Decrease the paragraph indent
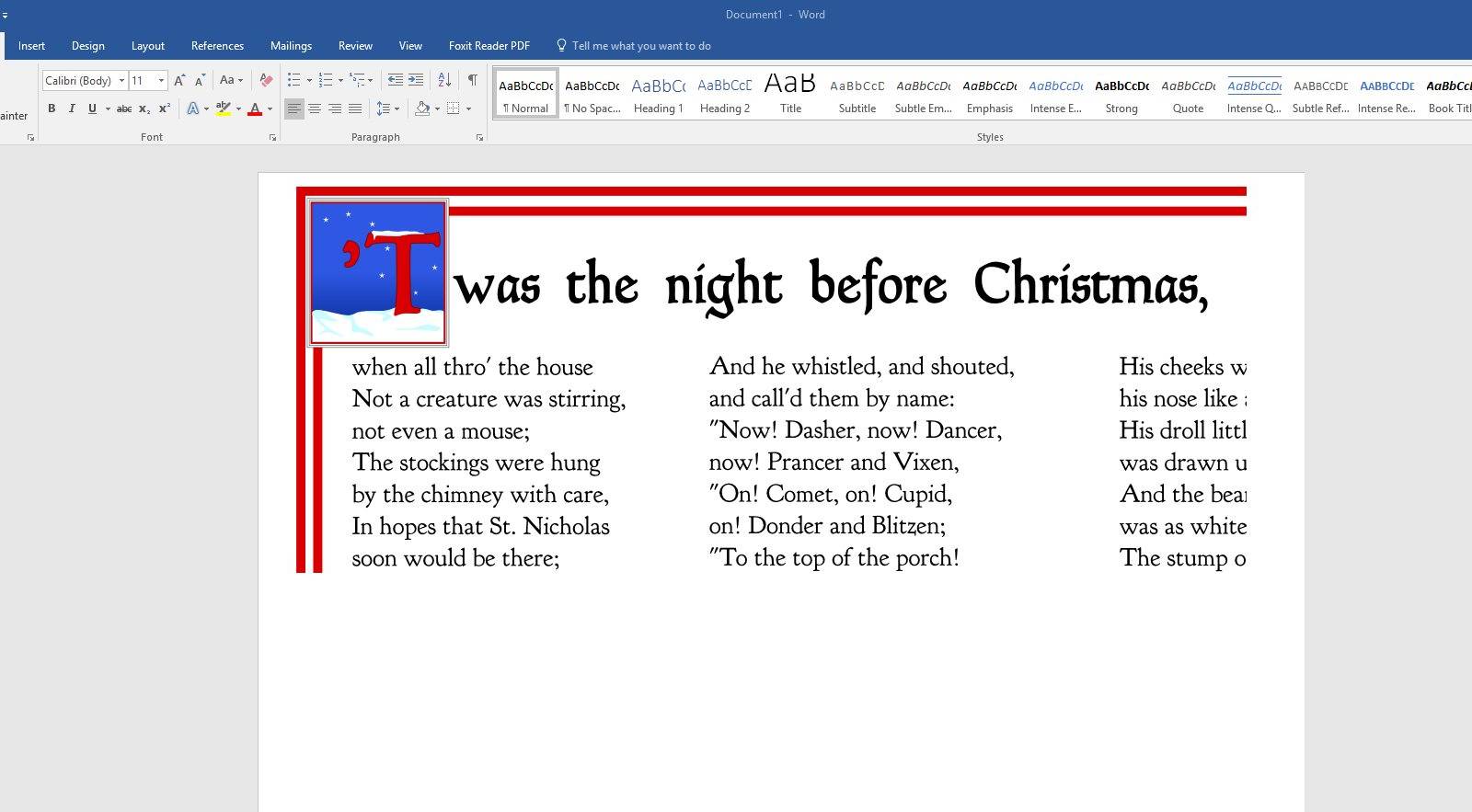 (396, 80)
